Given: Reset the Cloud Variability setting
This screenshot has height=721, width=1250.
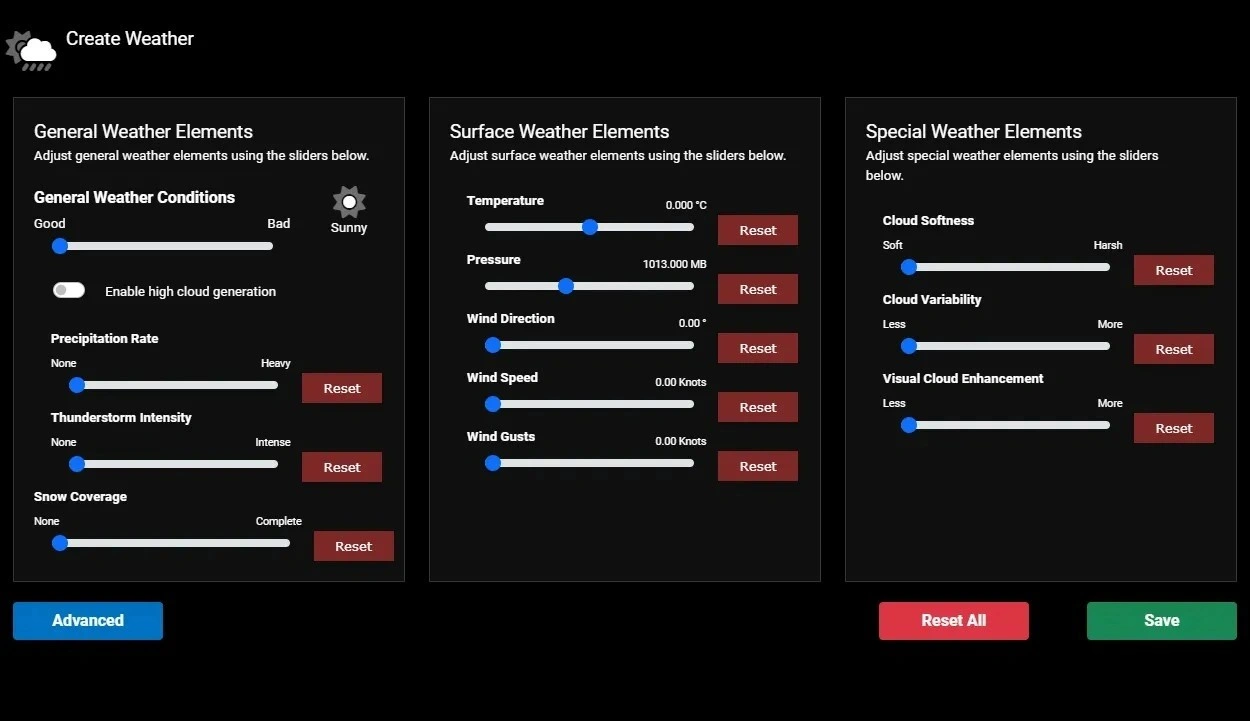Looking at the screenshot, I should click(x=1173, y=349).
